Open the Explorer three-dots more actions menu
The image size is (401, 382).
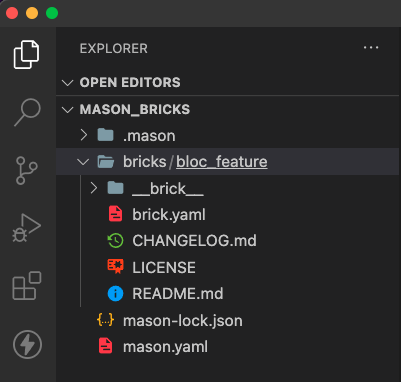[371, 48]
